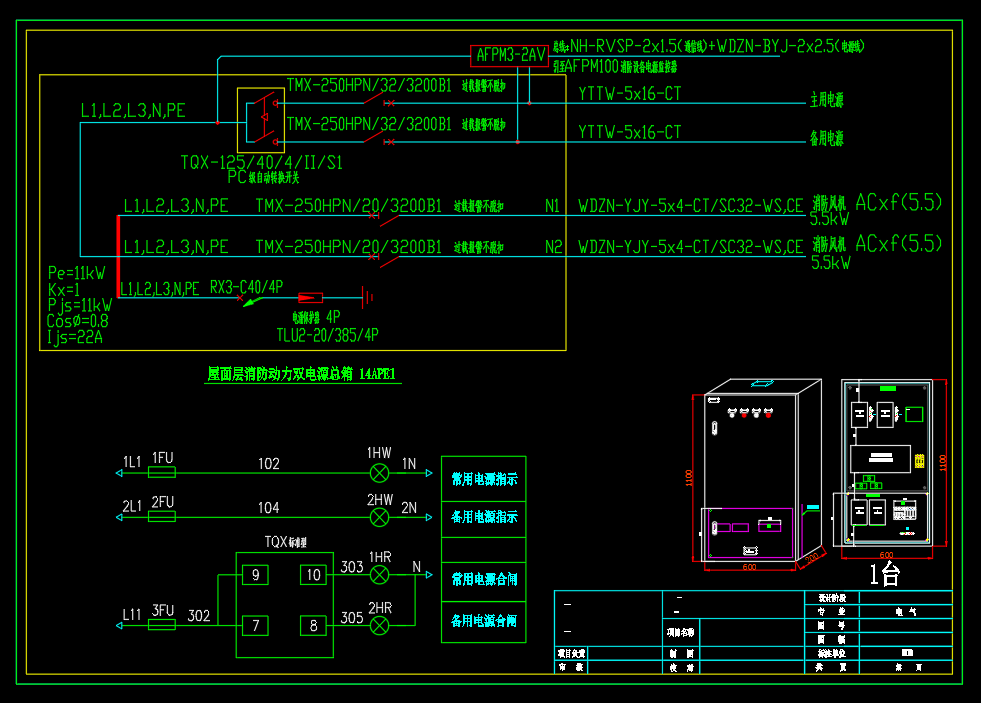The width and height of the screenshot is (981, 703).
Task: Select the yellow transfer switch symbol box
Action: click(x=261, y=120)
